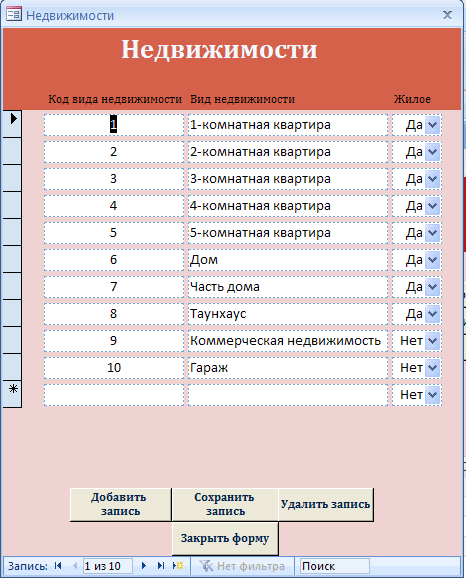Click empty Вид недвижимости field in new row
Screen dimensions: 466x578
click(288, 395)
